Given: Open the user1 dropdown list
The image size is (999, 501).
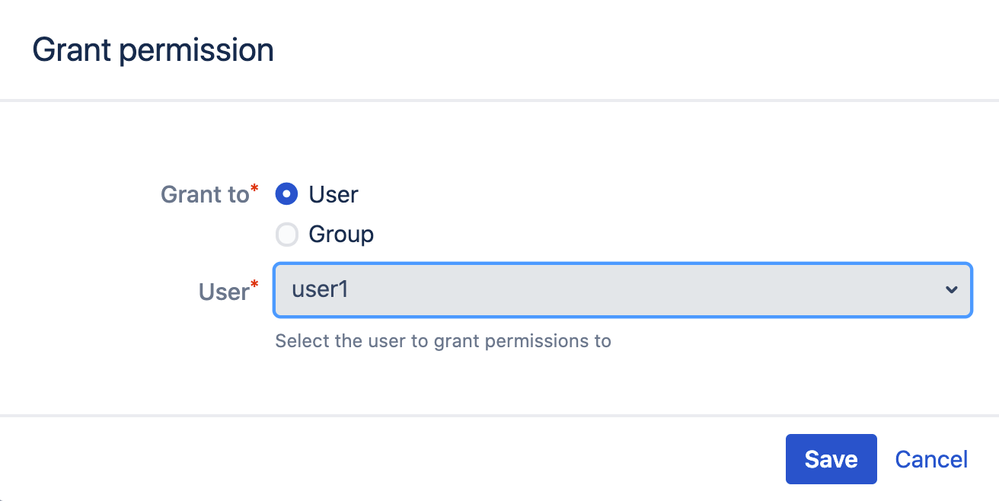Looking at the screenshot, I should (622, 290).
